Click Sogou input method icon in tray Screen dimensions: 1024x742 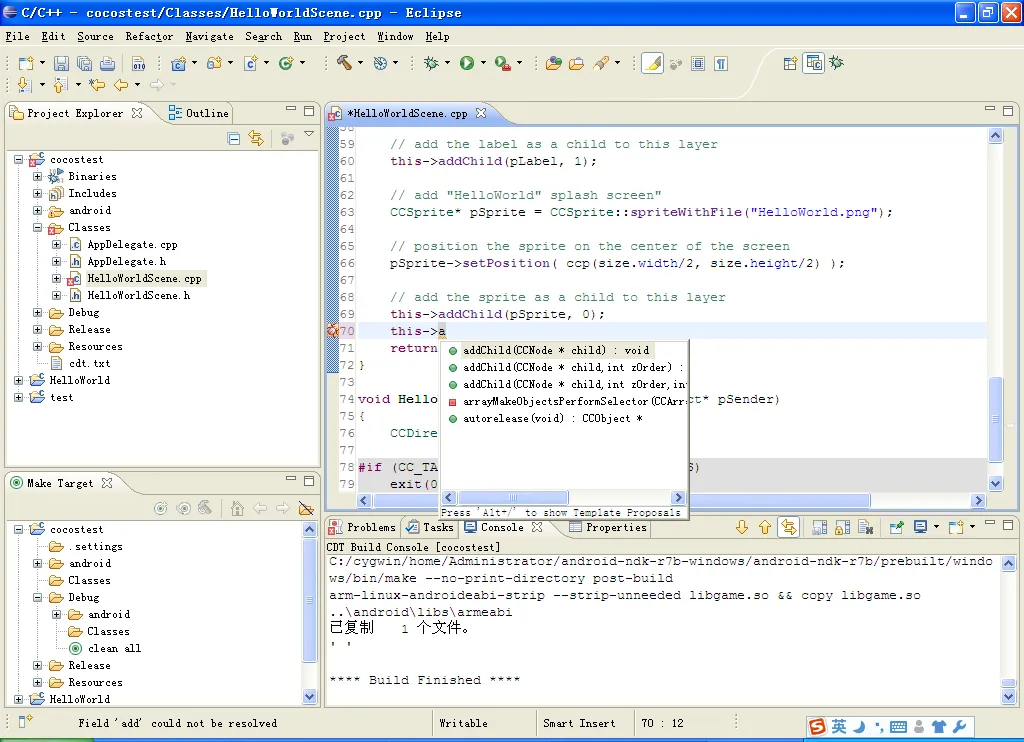click(x=817, y=726)
